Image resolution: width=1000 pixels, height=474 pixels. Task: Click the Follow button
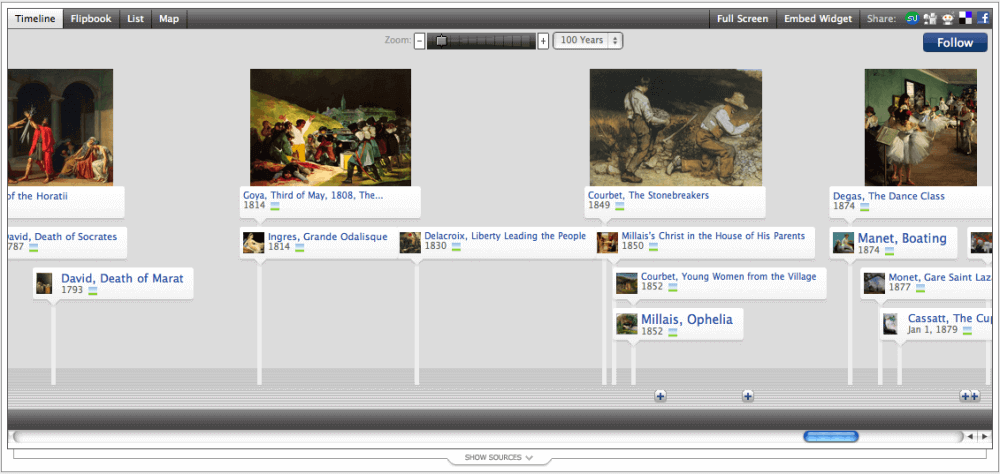pos(955,43)
